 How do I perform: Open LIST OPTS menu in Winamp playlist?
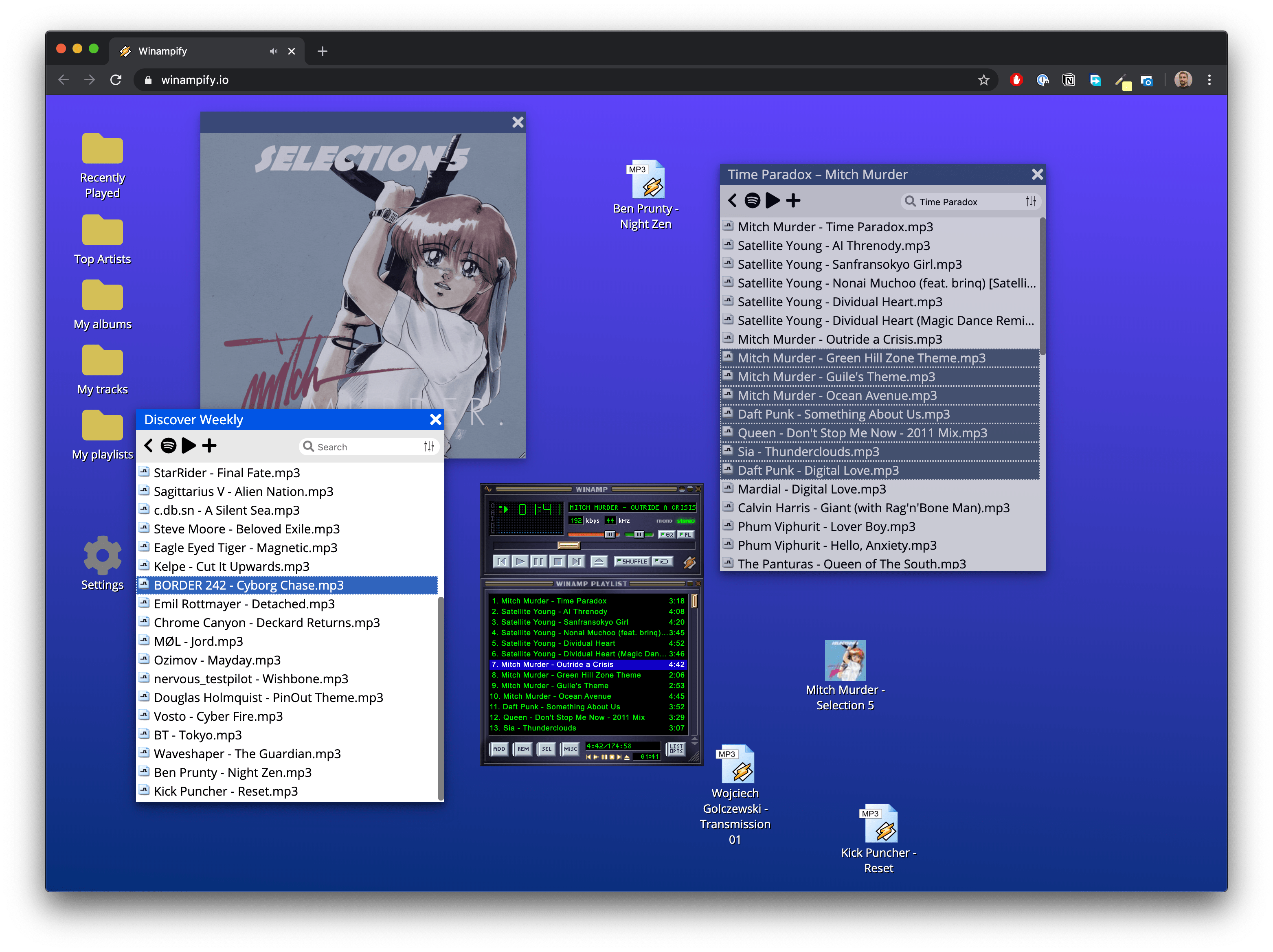pos(676,749)
